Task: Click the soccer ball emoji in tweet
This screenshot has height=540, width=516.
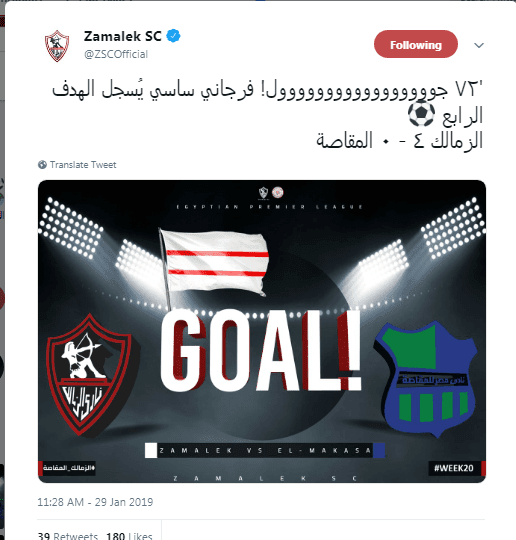Action: click(x=421, y=114)
